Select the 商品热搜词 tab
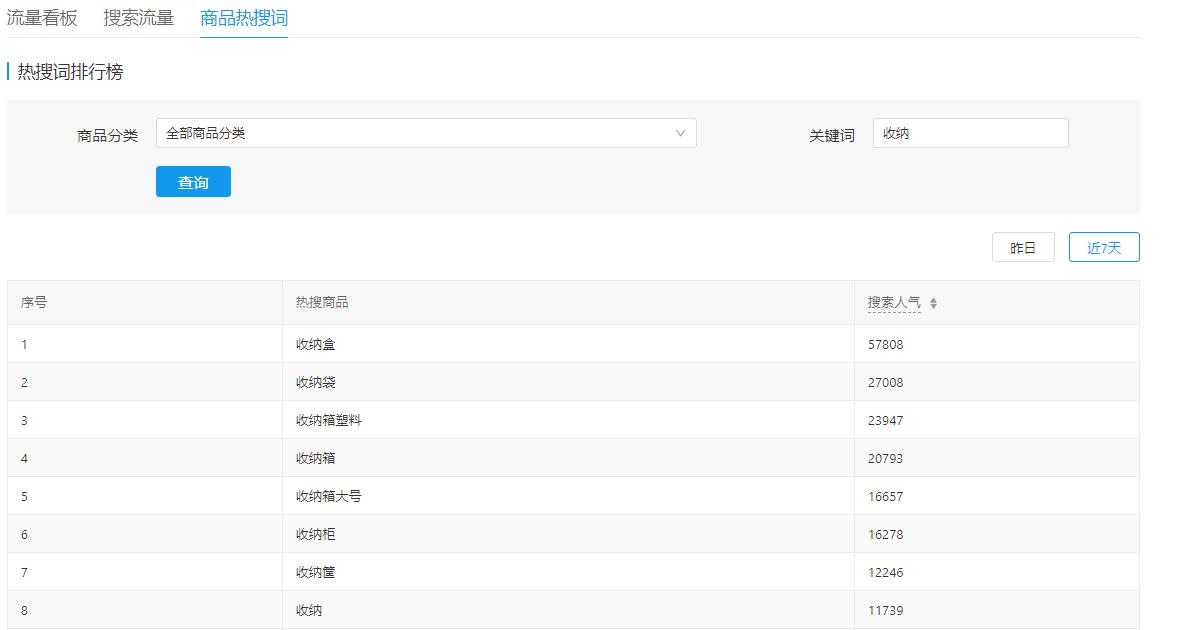The height and width of the screenshot is (630, 1187). (x=244, y=18)
